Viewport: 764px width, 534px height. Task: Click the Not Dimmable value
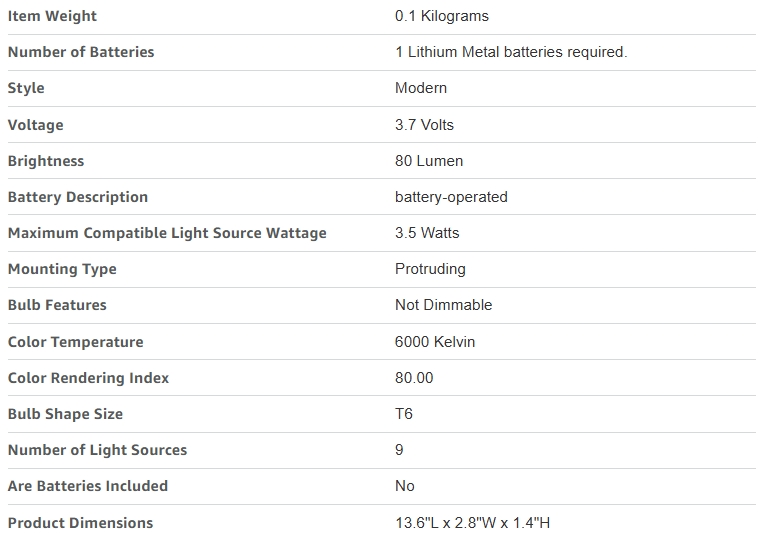tap(443, 305)
